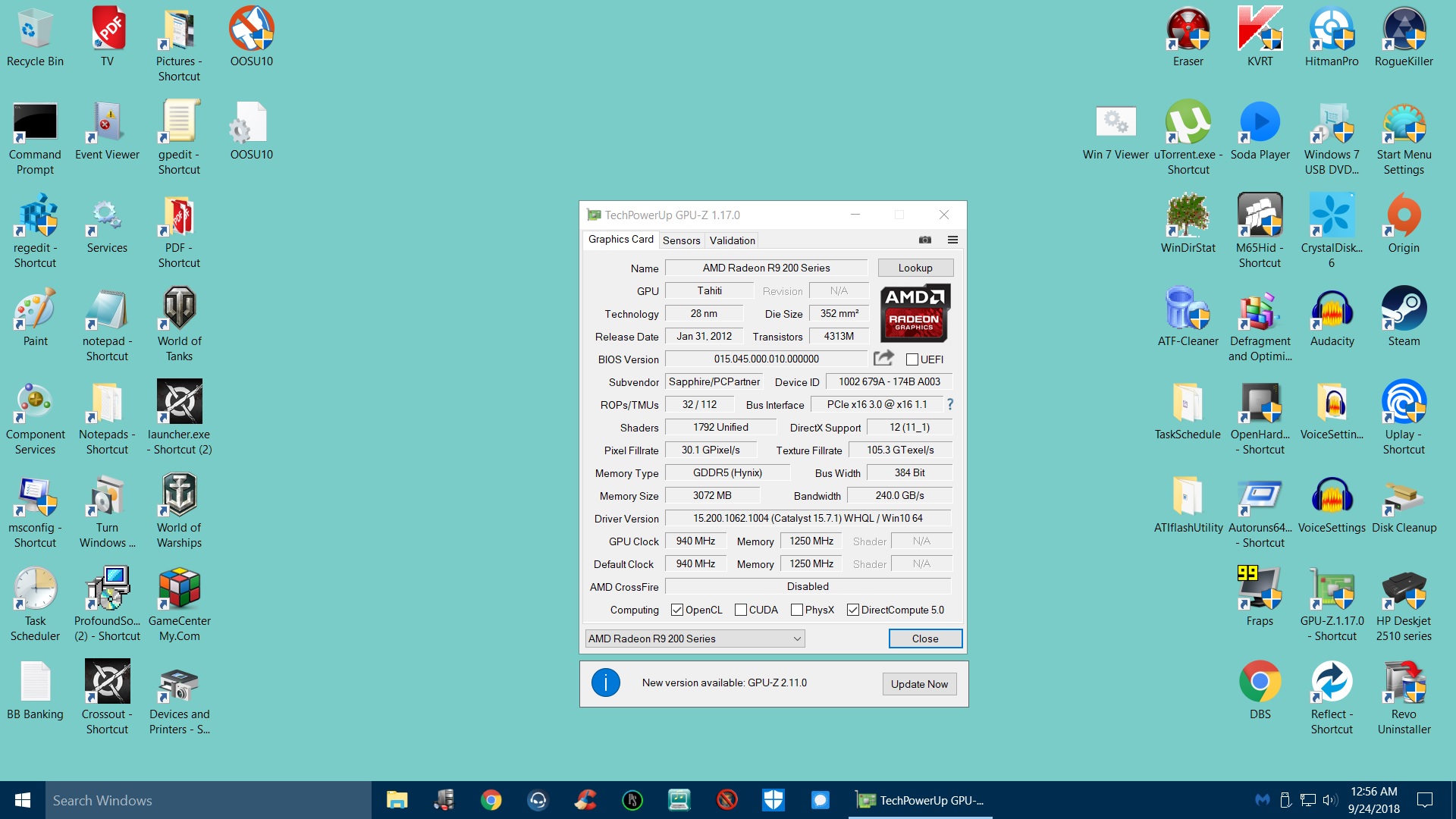The image size is (1456, 819).
Task: Select the CrystalDisk 6 desktop icon
Action: click(x=1332, y=231)
